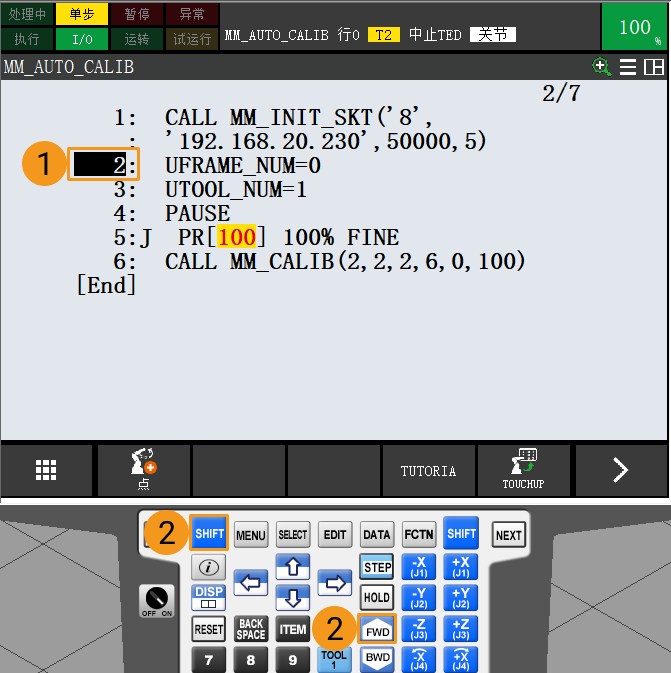Select the CALL MM_CALIB line
Viewport: 671px width, 673px height.
click(x=345, y=261)
